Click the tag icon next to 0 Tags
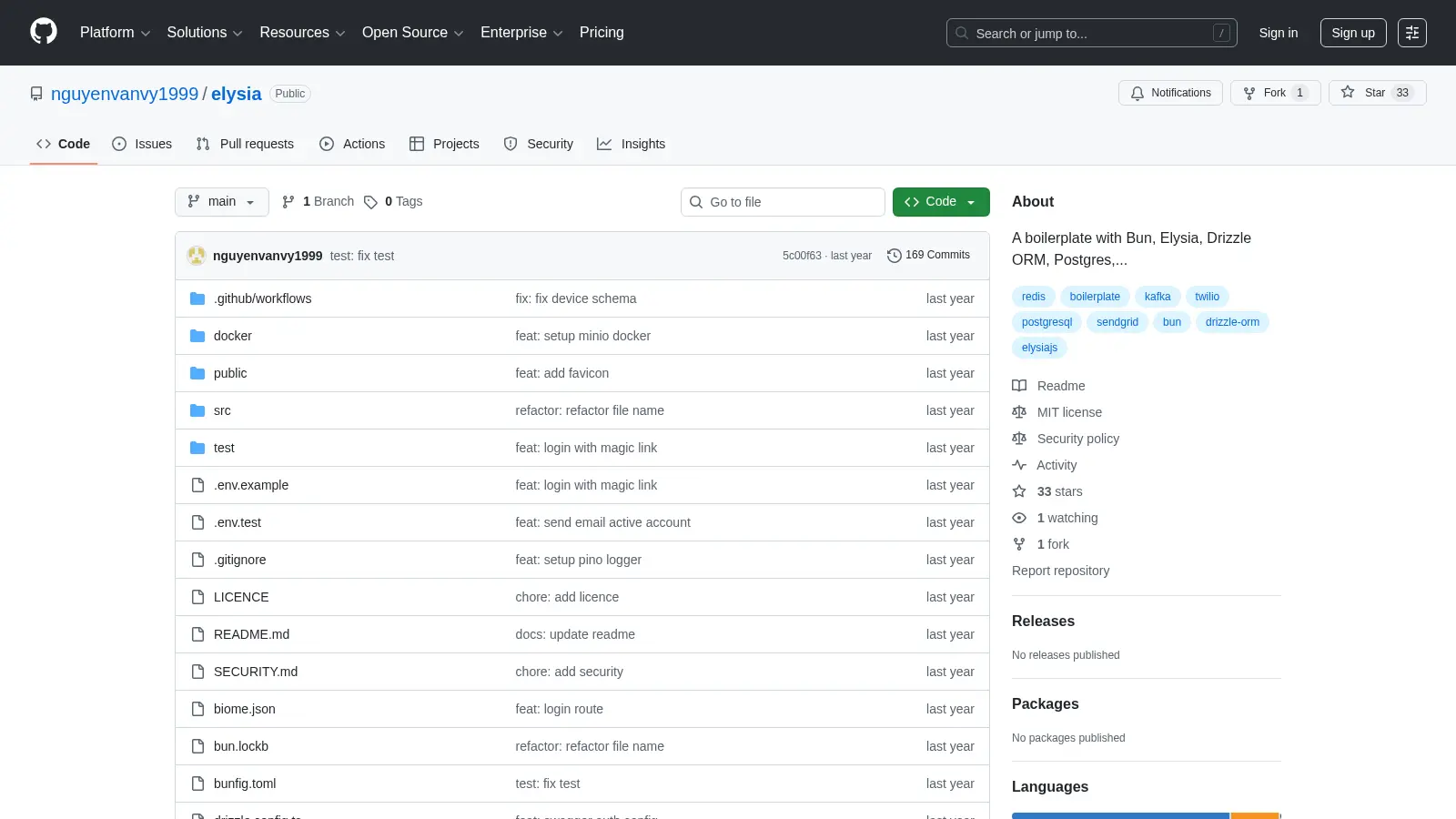This screenshot has height=819, width=1456. point(370,202)
